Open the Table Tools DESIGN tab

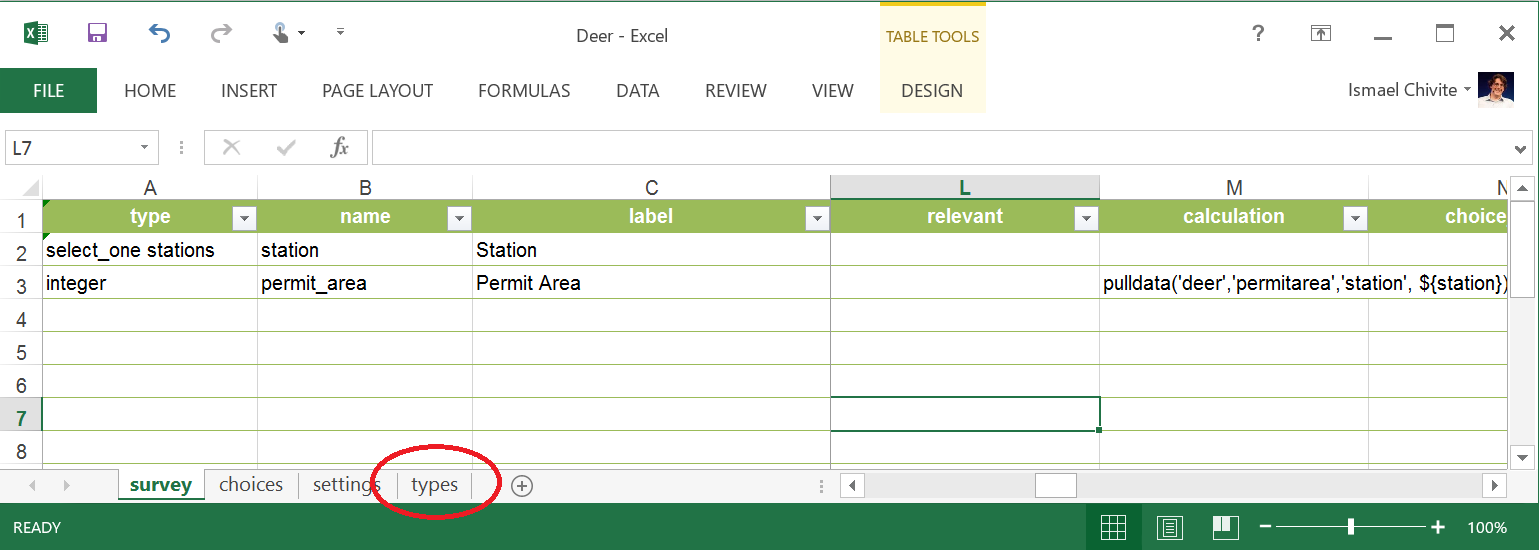pos(932,90)
